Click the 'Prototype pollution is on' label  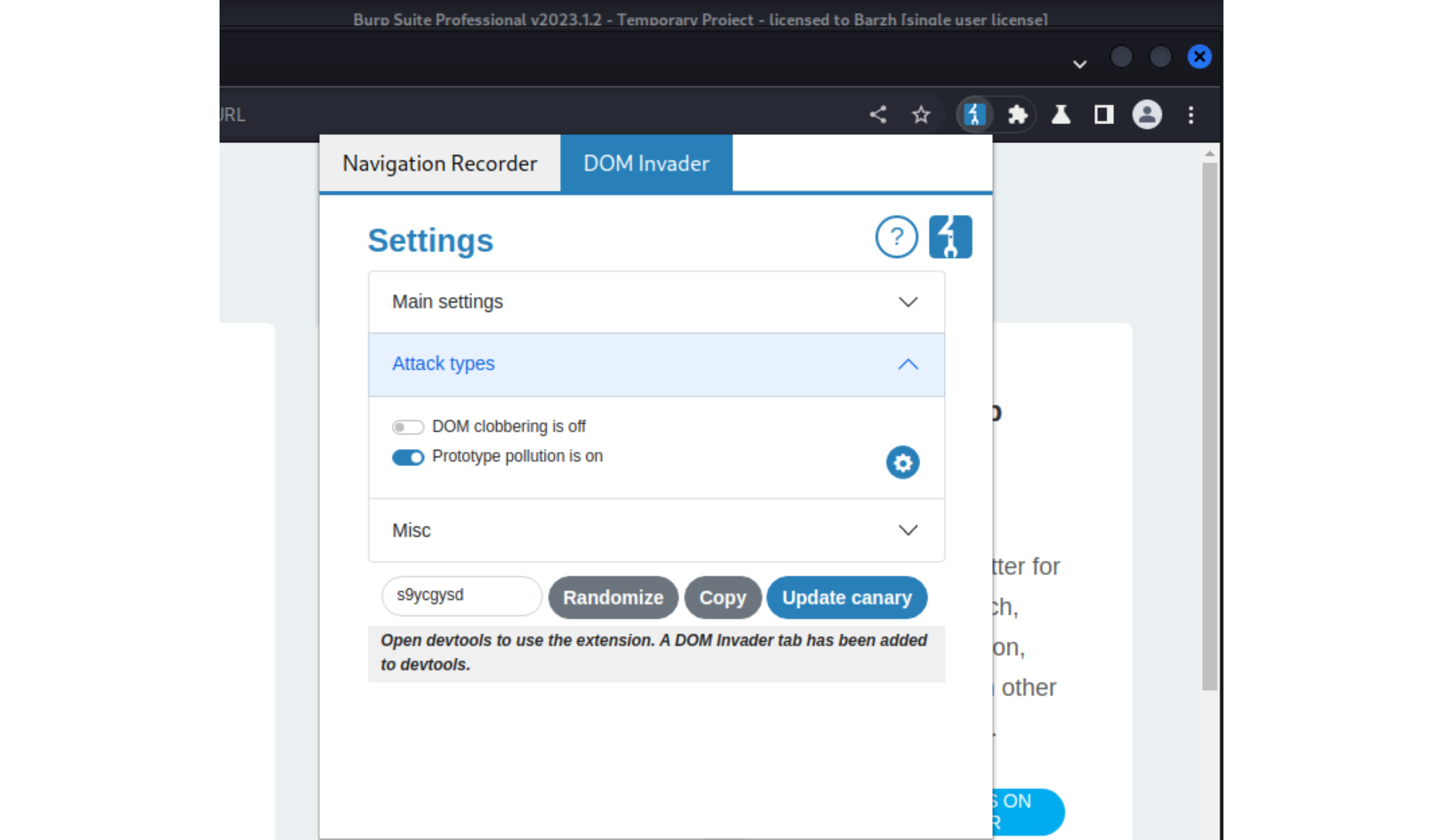(x=517, y=457)
